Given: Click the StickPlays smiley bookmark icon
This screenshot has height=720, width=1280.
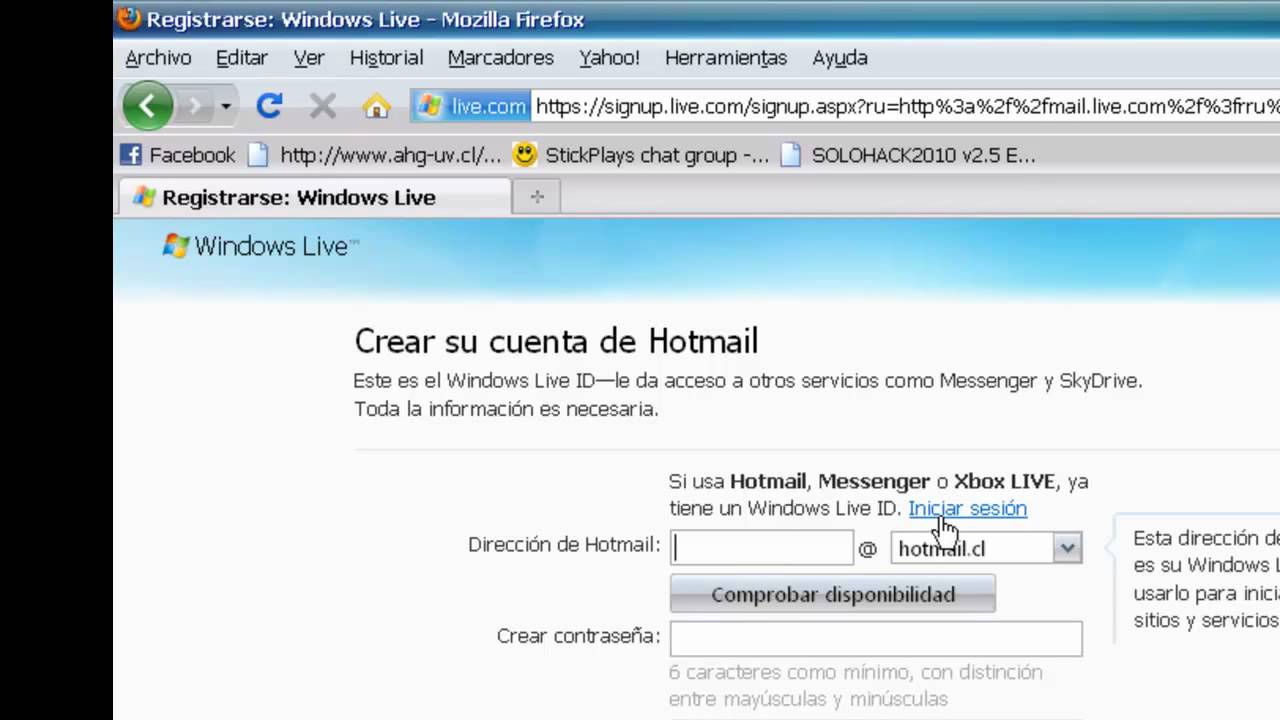Looking at the screenshot, I should 524,155.
